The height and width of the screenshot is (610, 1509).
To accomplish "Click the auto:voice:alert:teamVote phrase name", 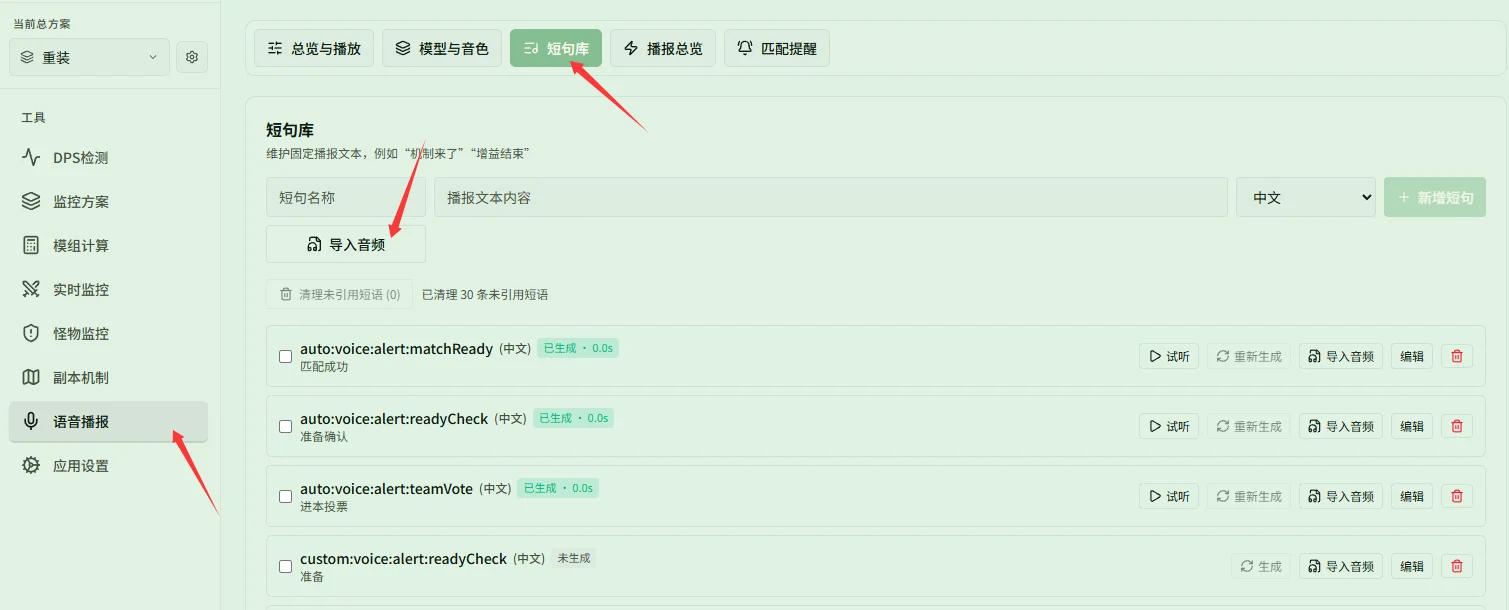I will click(x=386, y=489).
